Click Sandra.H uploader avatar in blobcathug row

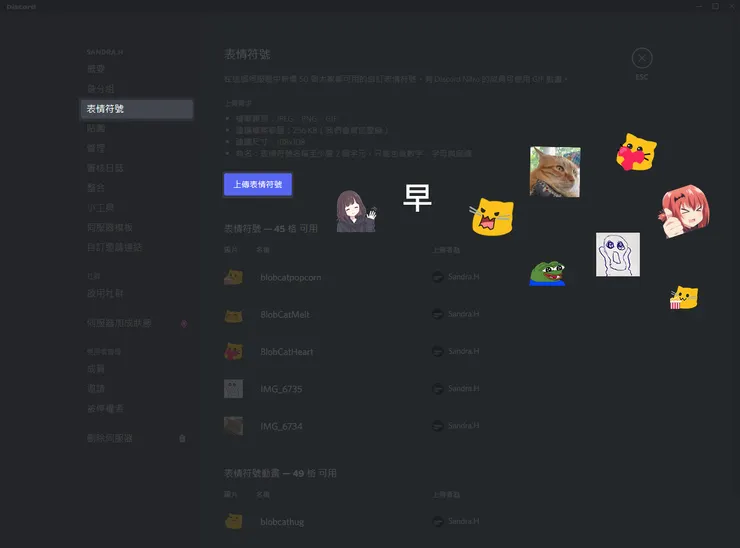pos(438,521)
